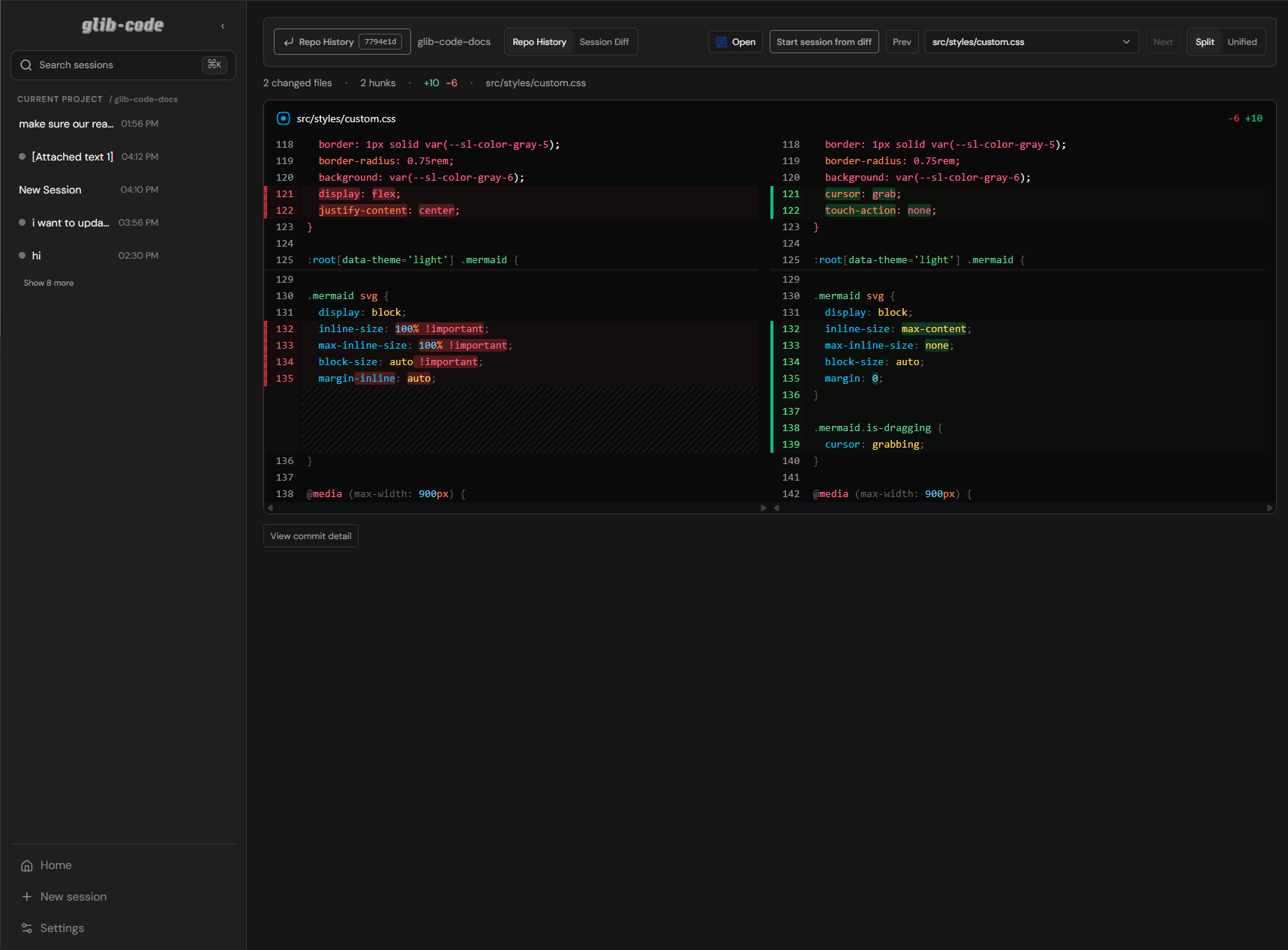The width and height of the screenshot is (1288, 950).
Task: Expand 'Show 8 more' sessions
Action: (49, 283)
